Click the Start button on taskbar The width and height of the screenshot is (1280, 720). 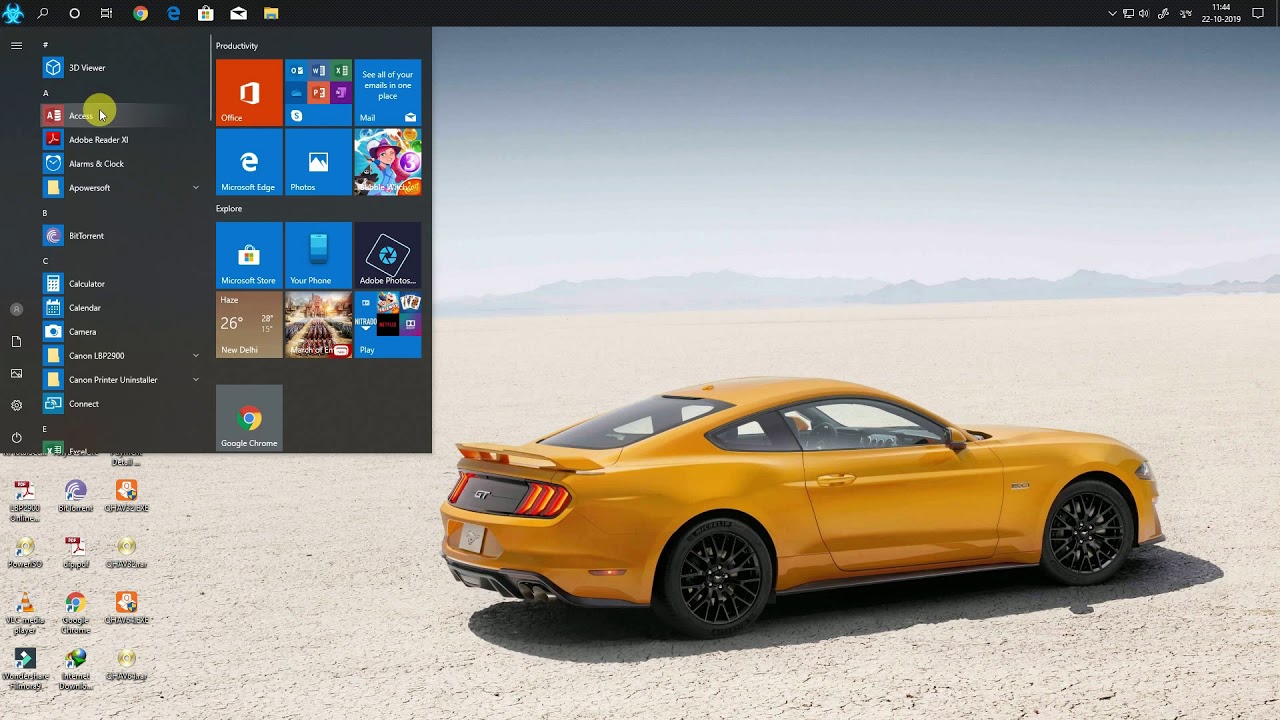click(13, 13)
